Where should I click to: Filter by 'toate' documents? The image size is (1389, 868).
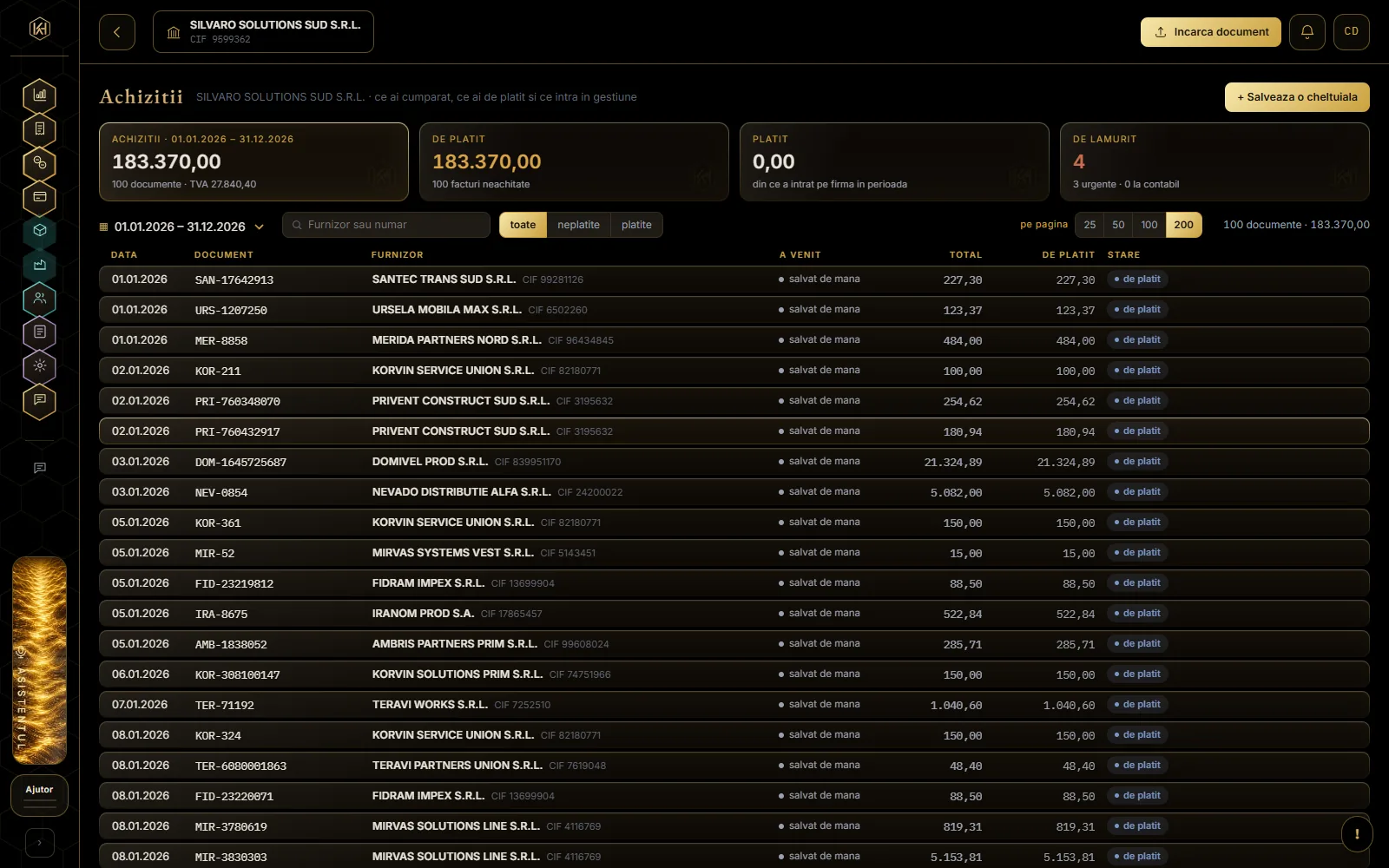coord(523,225)
